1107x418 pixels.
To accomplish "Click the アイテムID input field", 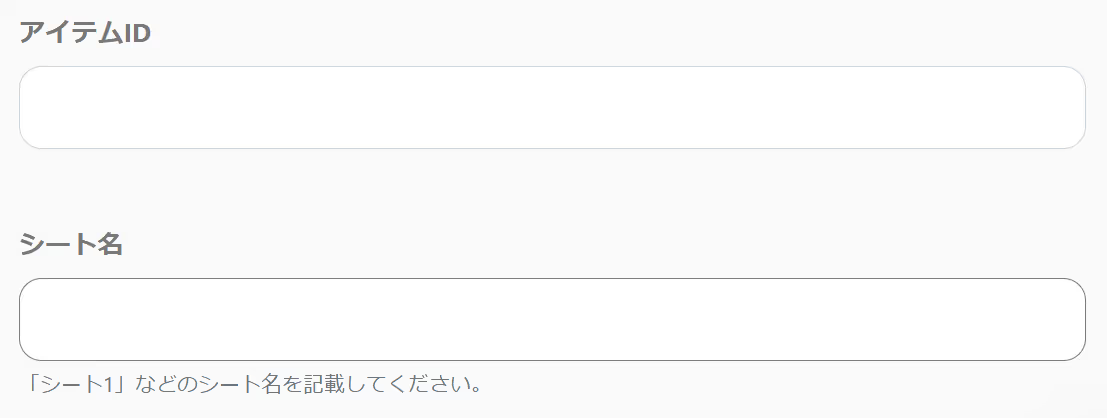I will 552,107.
